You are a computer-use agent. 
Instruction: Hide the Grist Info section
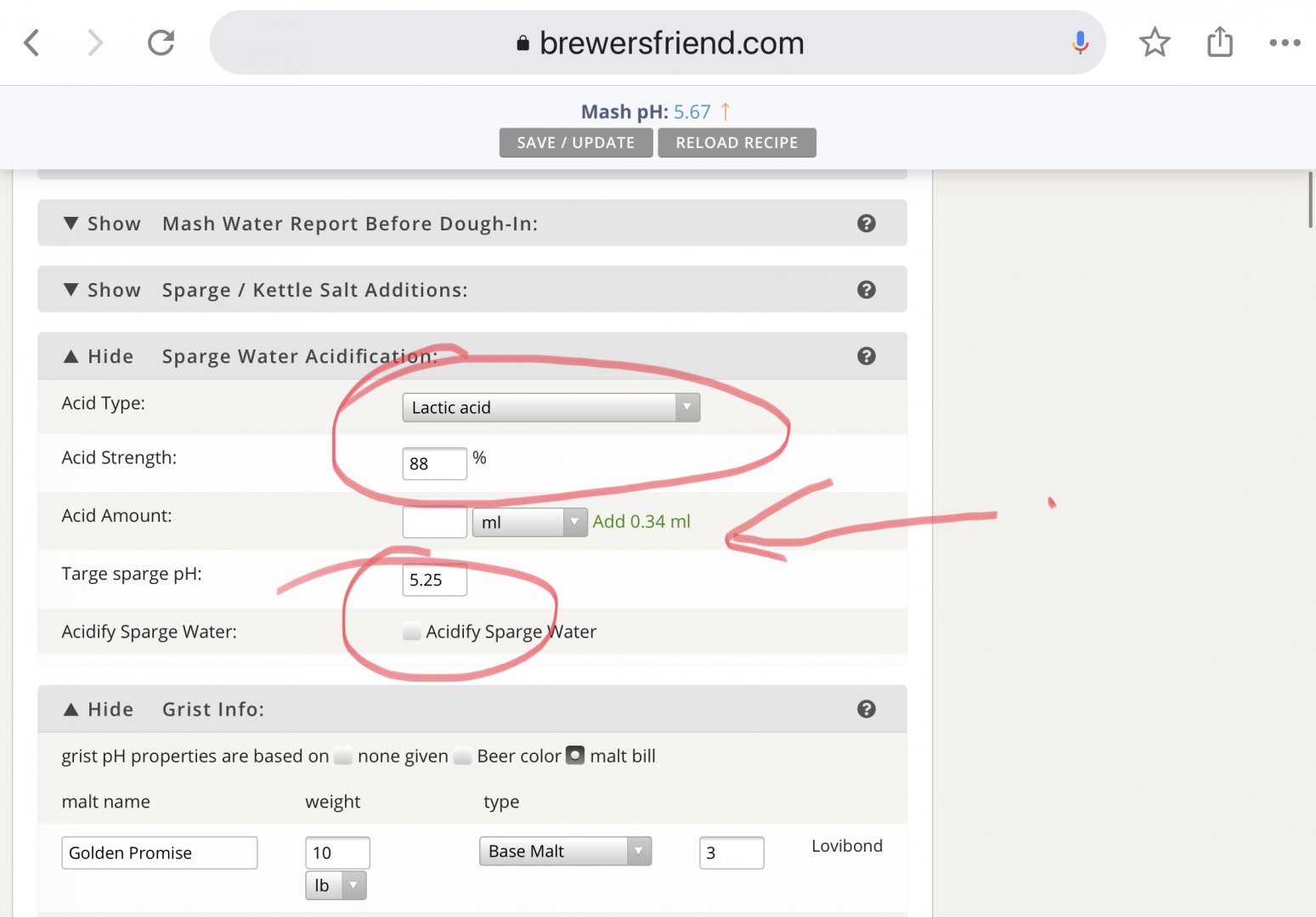(99, 710)
